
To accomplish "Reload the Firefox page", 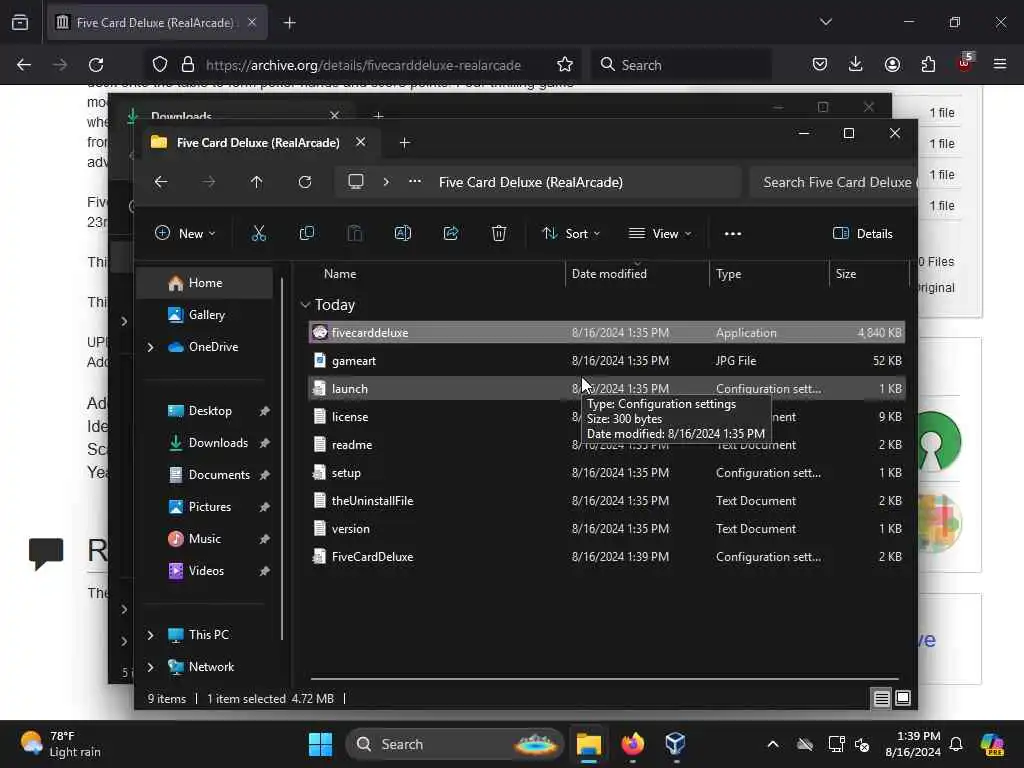I will pos(96,65).
